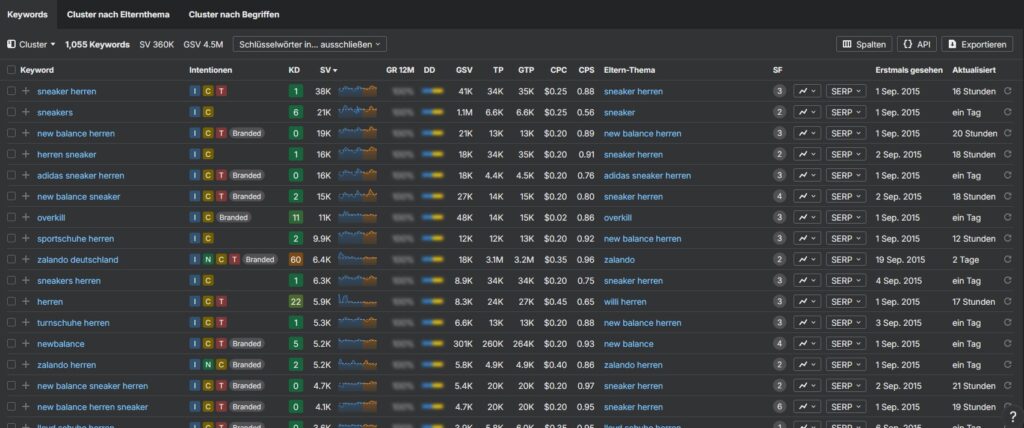Select the checkbox for turnschuhe herren row

pos(11,322)
